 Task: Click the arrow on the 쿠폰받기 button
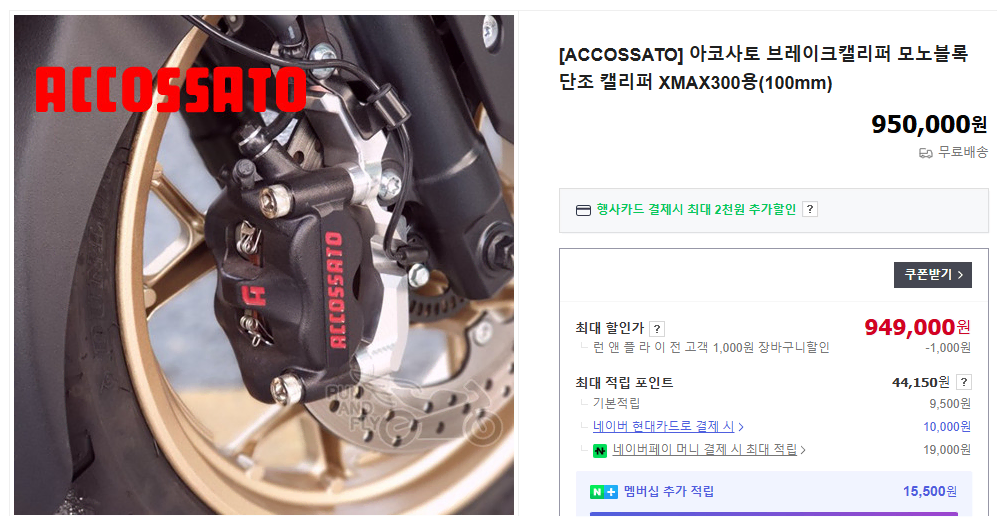tap(960, 275)
